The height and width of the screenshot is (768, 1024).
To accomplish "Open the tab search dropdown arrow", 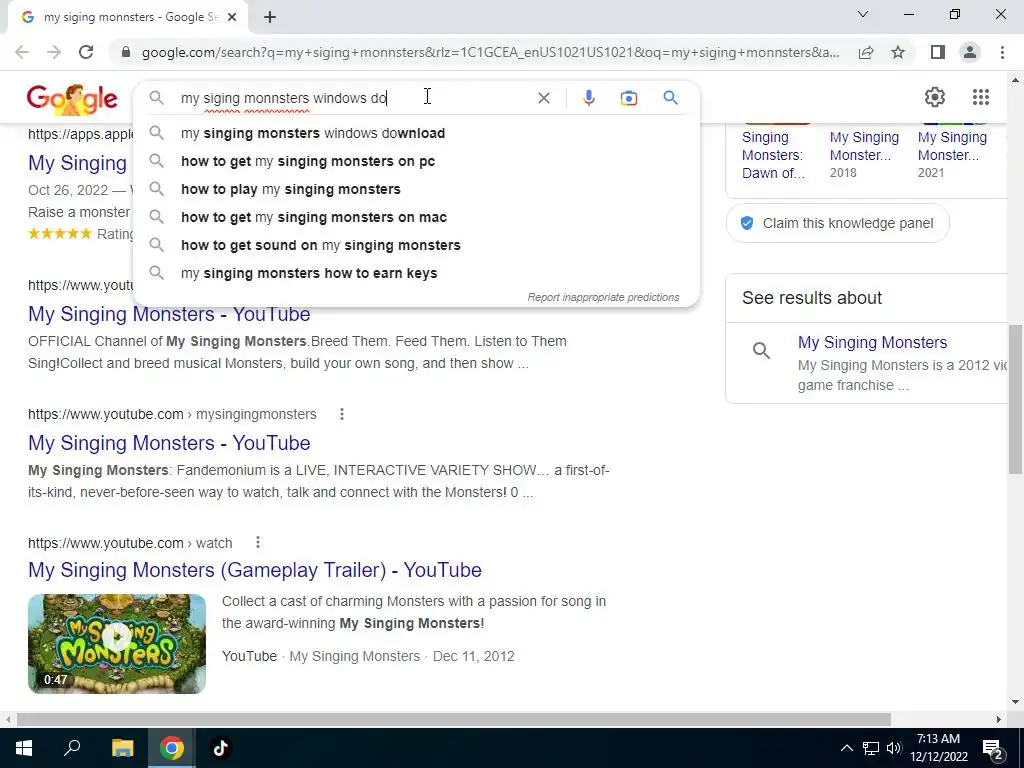I will click(863, 14).
